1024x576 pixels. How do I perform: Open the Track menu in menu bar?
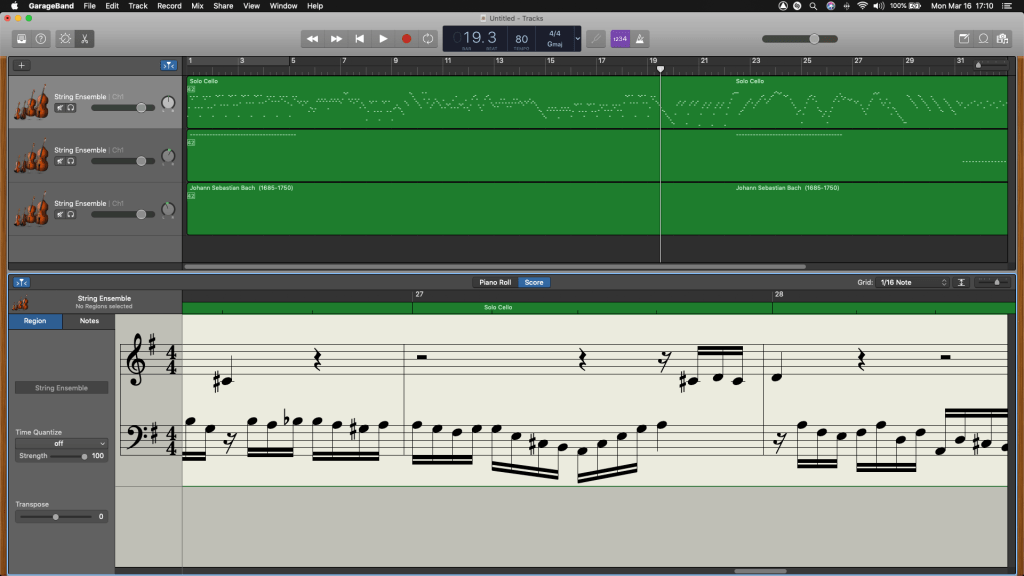point(138,6)
